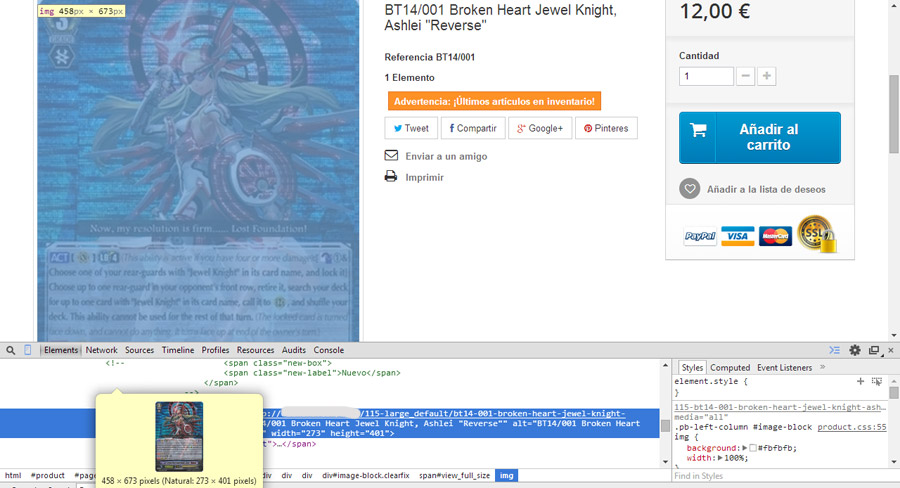
Task: Toggle element state icon in Styles pane
Action: tap(876, 381)
